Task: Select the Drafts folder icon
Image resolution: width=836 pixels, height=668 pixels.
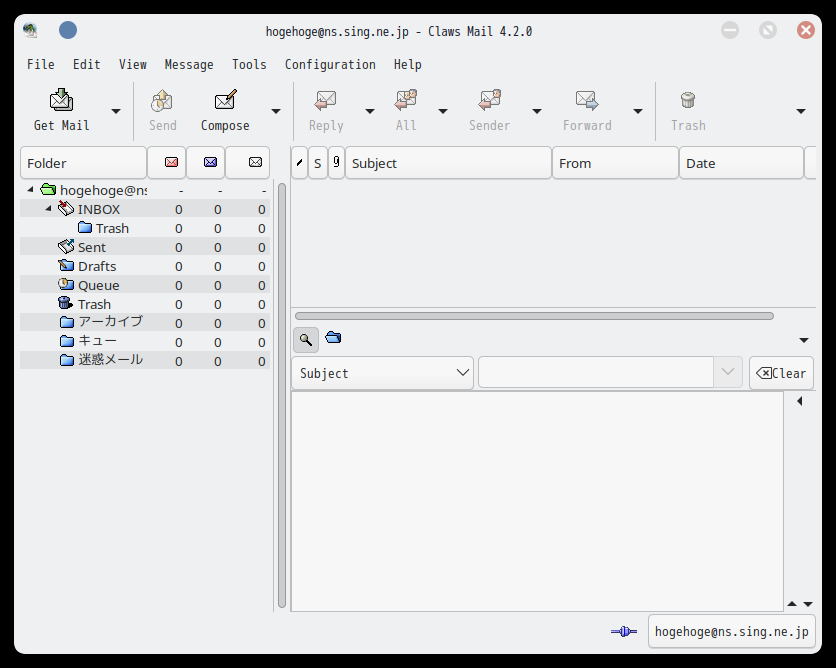Action: [x=66, y=265]
